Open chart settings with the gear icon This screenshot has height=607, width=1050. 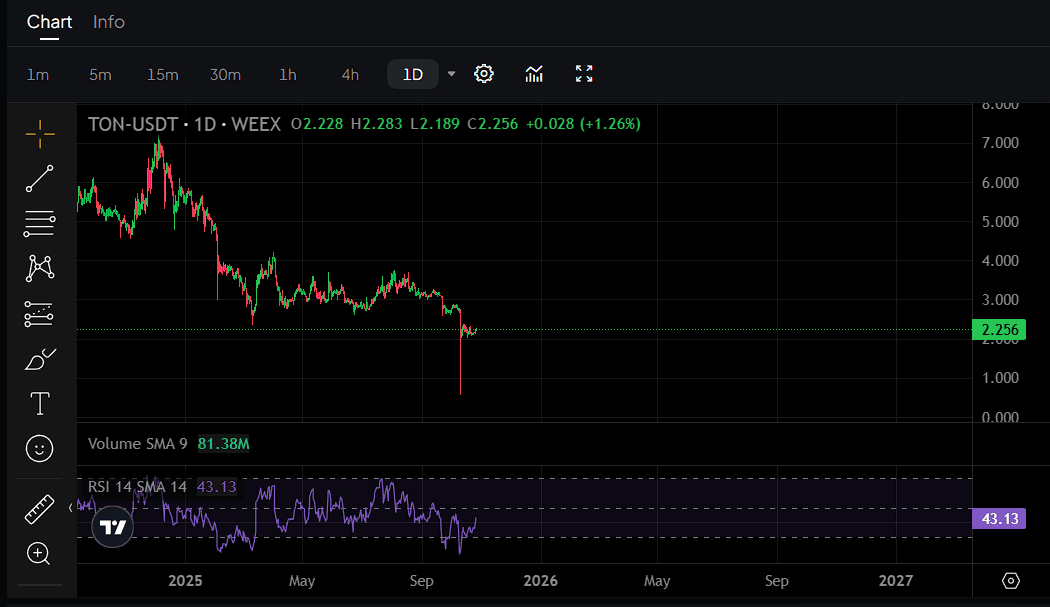484,73
